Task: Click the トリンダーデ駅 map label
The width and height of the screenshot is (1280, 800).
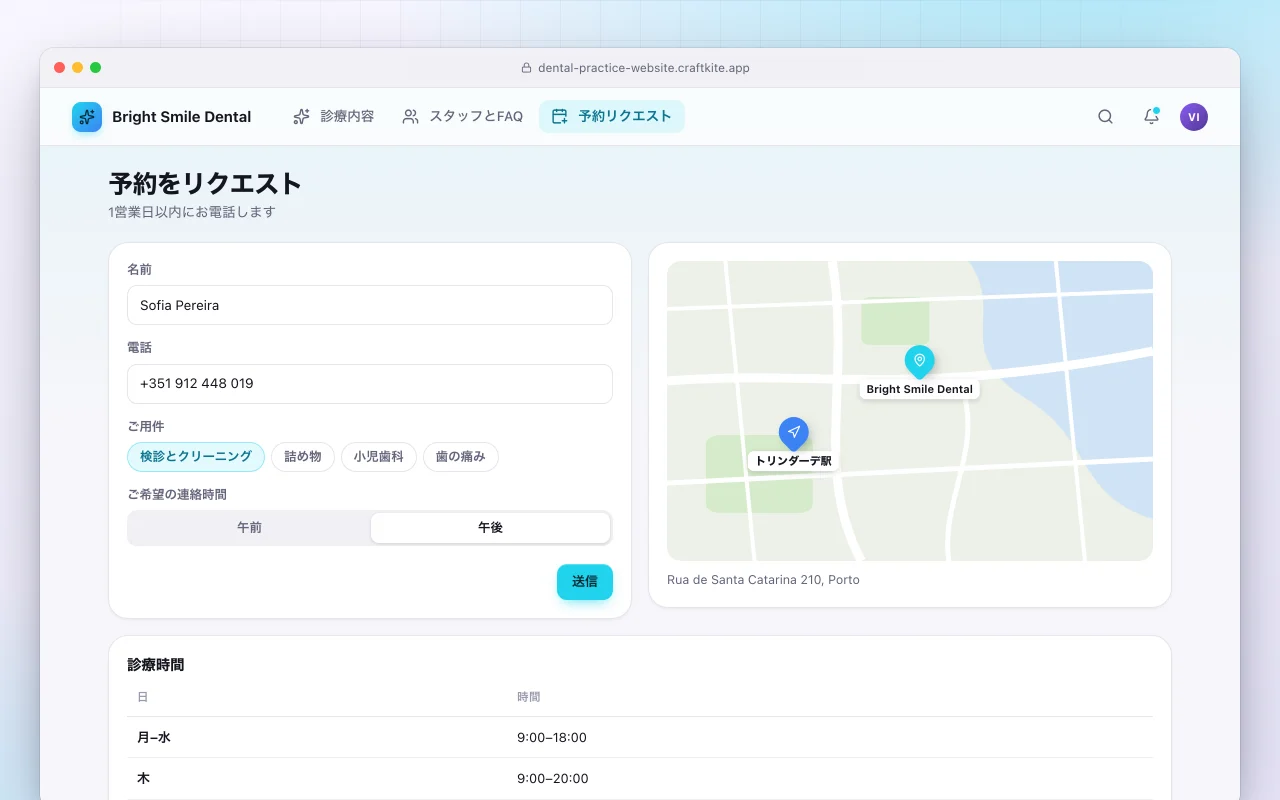Action: (794, 462)
